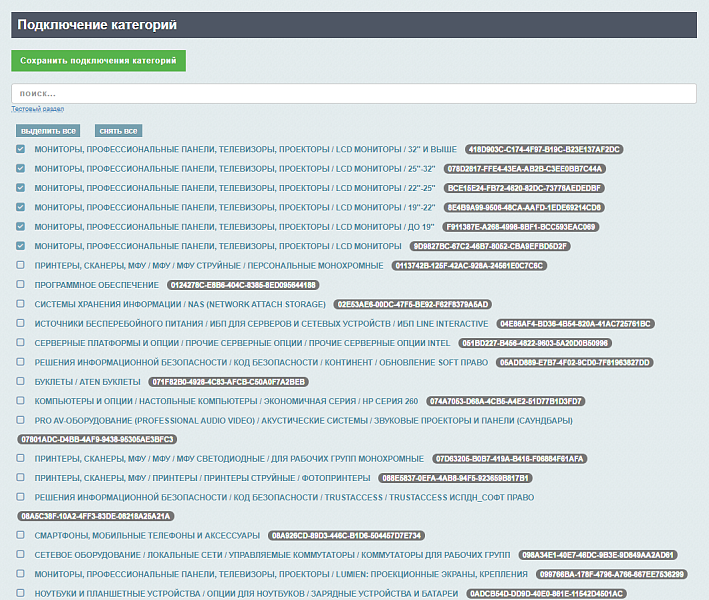
Task: Tick the 'ИБП Line Interactive' category checkbox
Action: tap(21, 324)
